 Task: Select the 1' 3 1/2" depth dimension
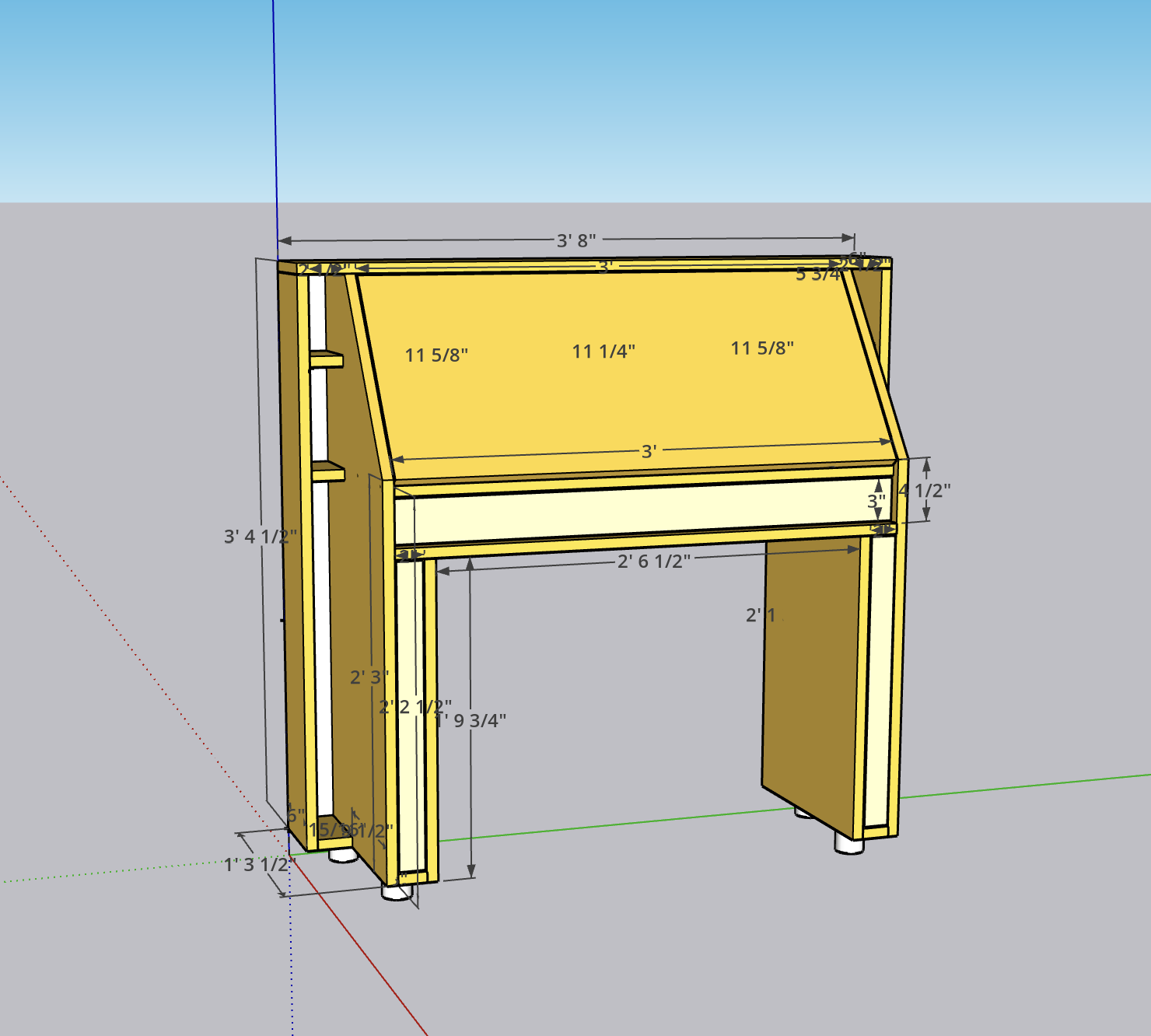click(x=259, y=864)
